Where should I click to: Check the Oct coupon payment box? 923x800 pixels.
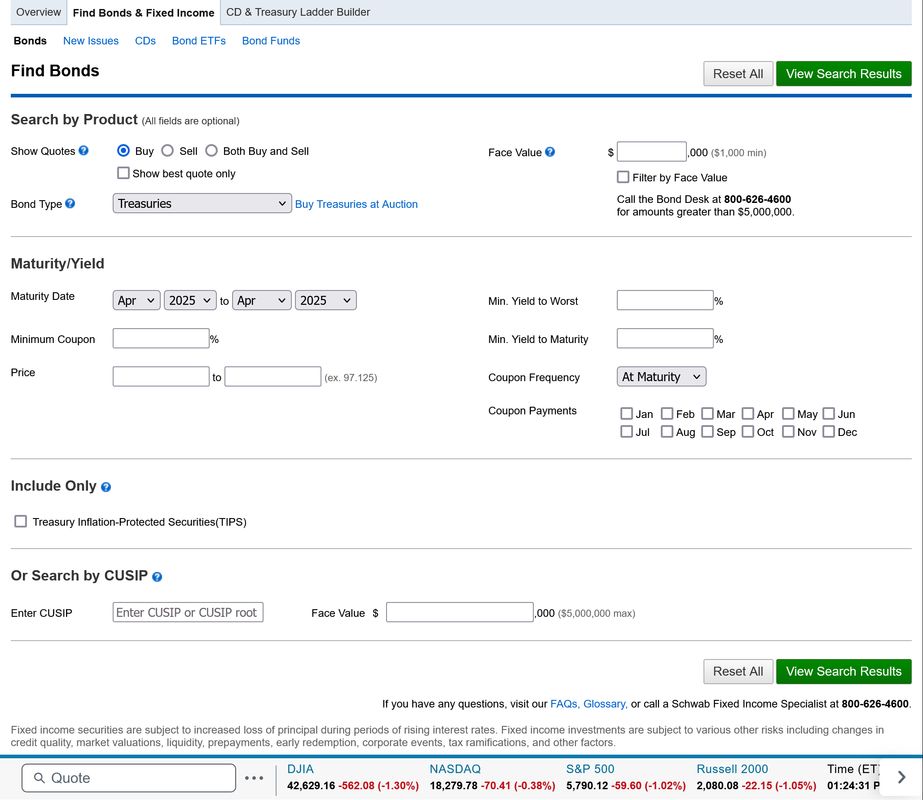(x=748, y=431)
